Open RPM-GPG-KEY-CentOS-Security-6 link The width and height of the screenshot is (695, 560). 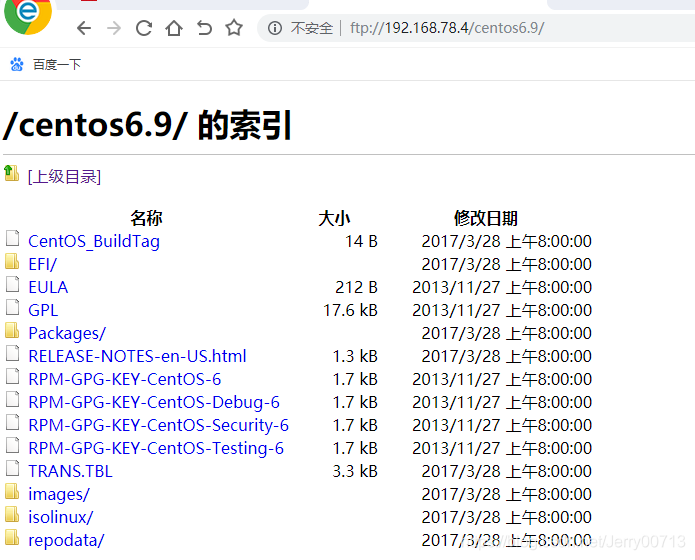(158, 426)
